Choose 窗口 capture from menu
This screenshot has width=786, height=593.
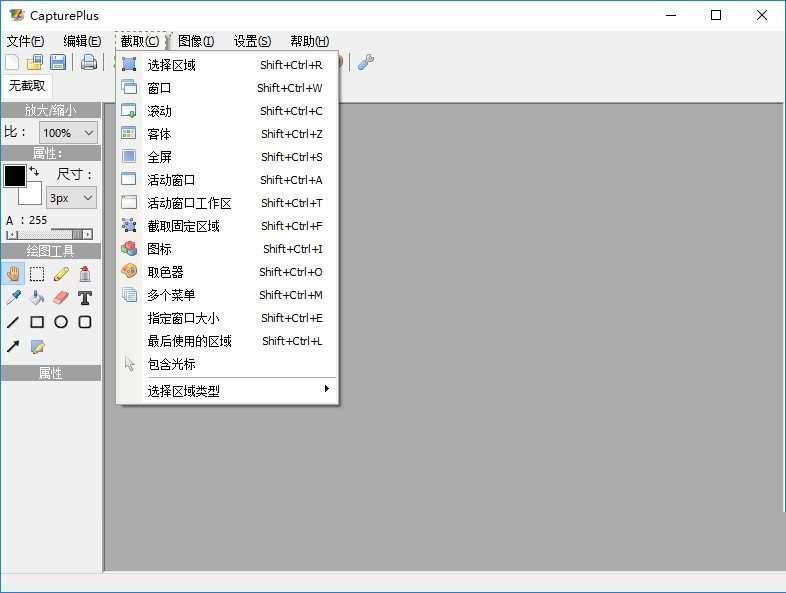227,88
